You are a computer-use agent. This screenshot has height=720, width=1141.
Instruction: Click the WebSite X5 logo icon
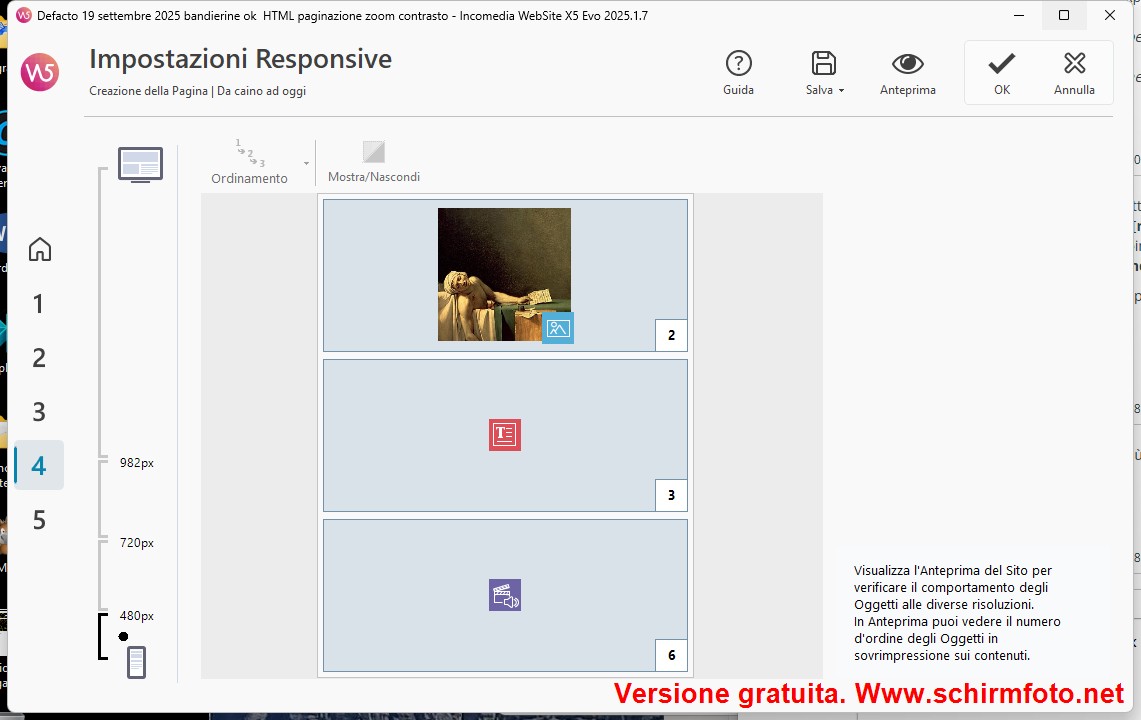coord(40,72)
